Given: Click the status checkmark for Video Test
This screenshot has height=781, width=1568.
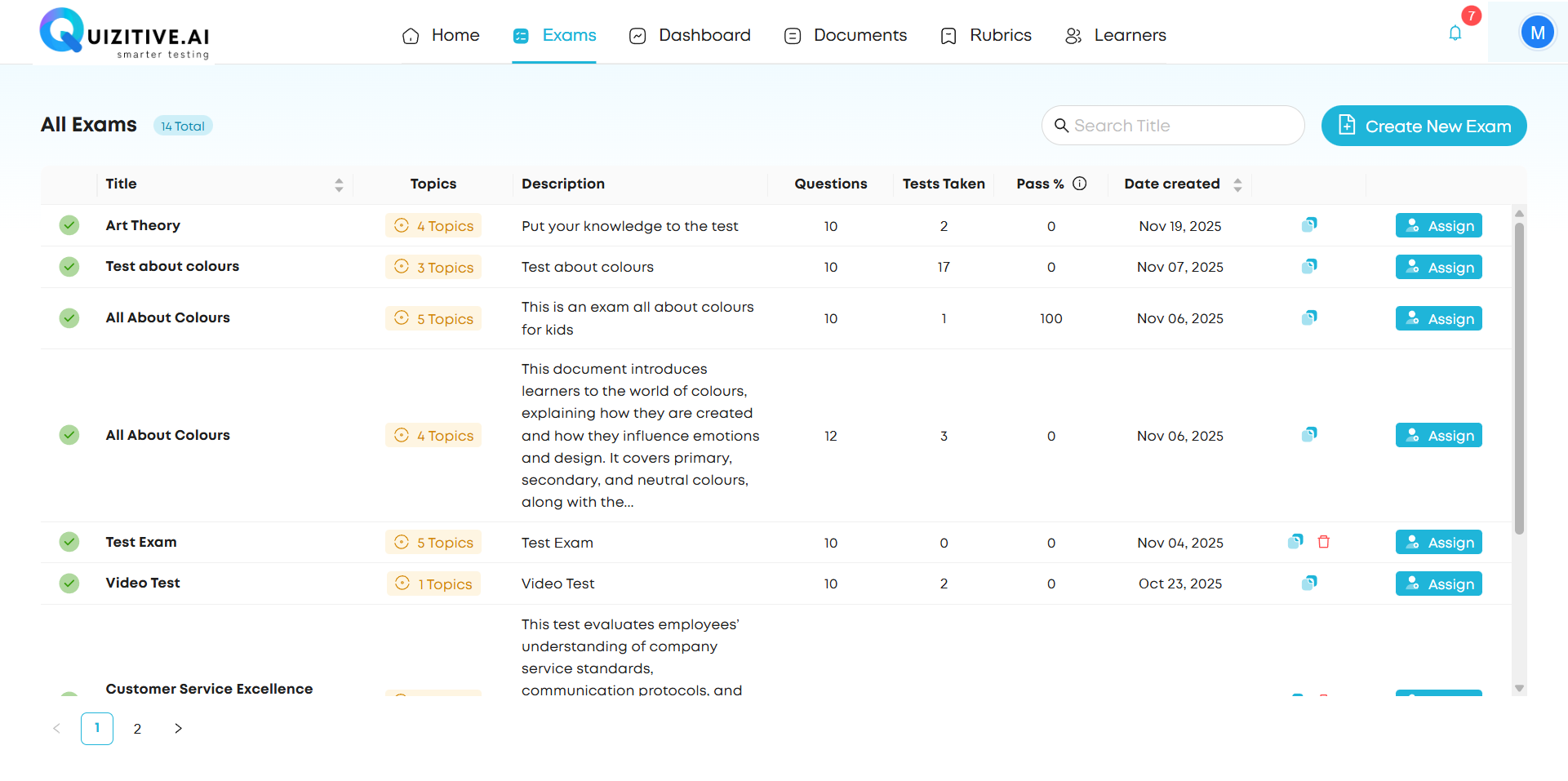Looking at the screenshot, I should pos(69,584).
